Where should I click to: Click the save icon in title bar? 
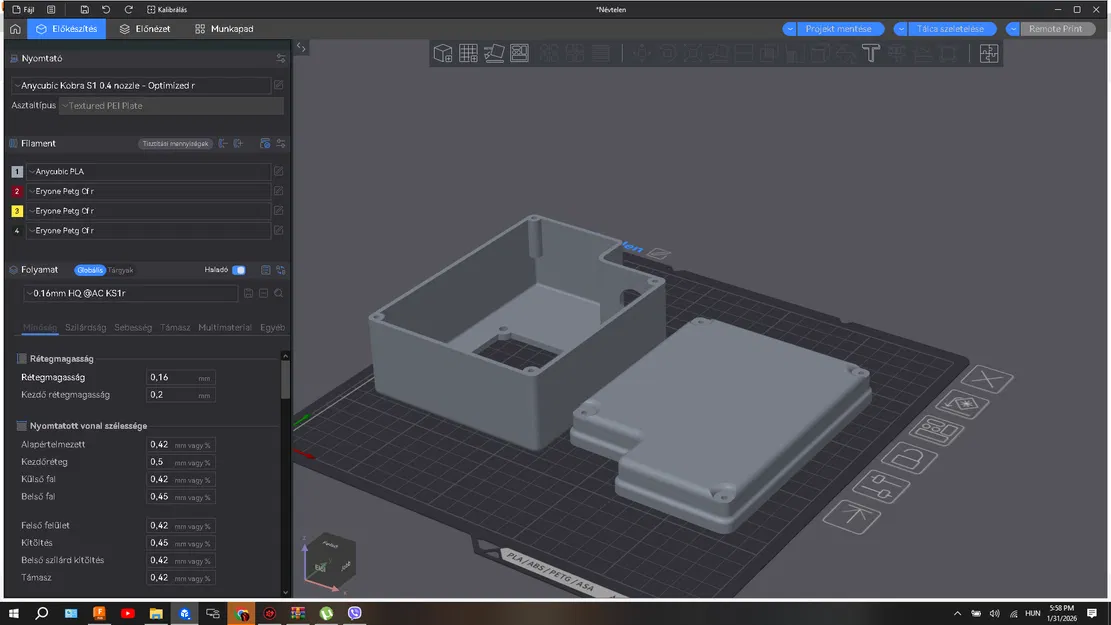click(85, 9)
